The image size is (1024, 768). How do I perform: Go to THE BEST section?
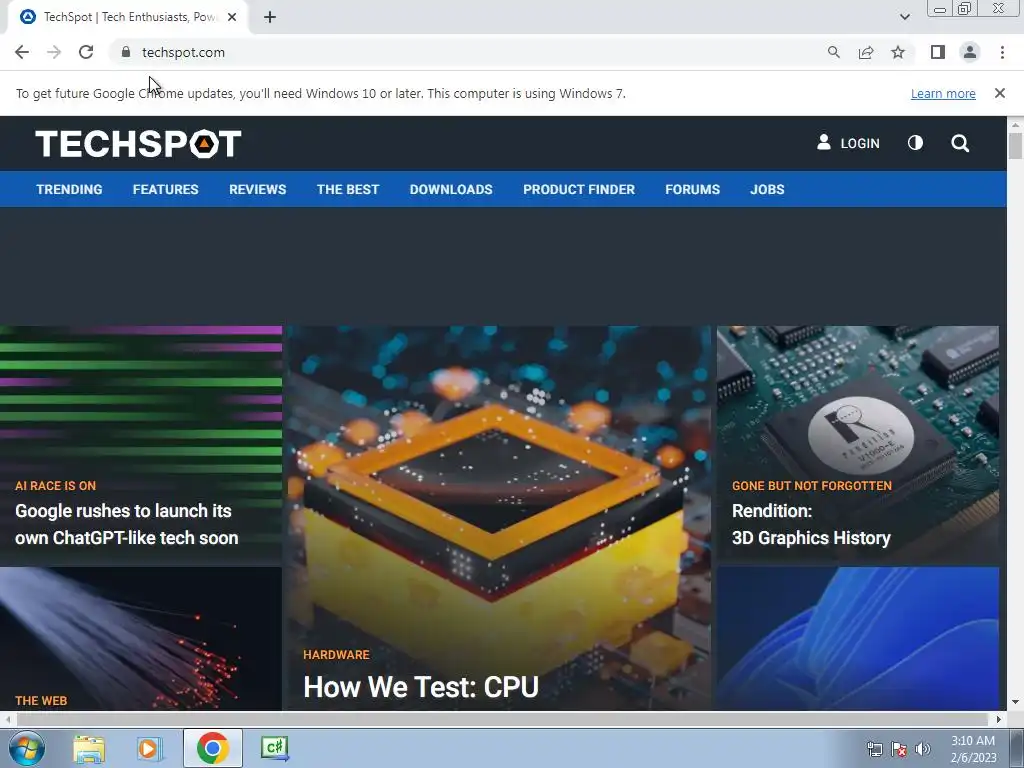coord(348,189)
